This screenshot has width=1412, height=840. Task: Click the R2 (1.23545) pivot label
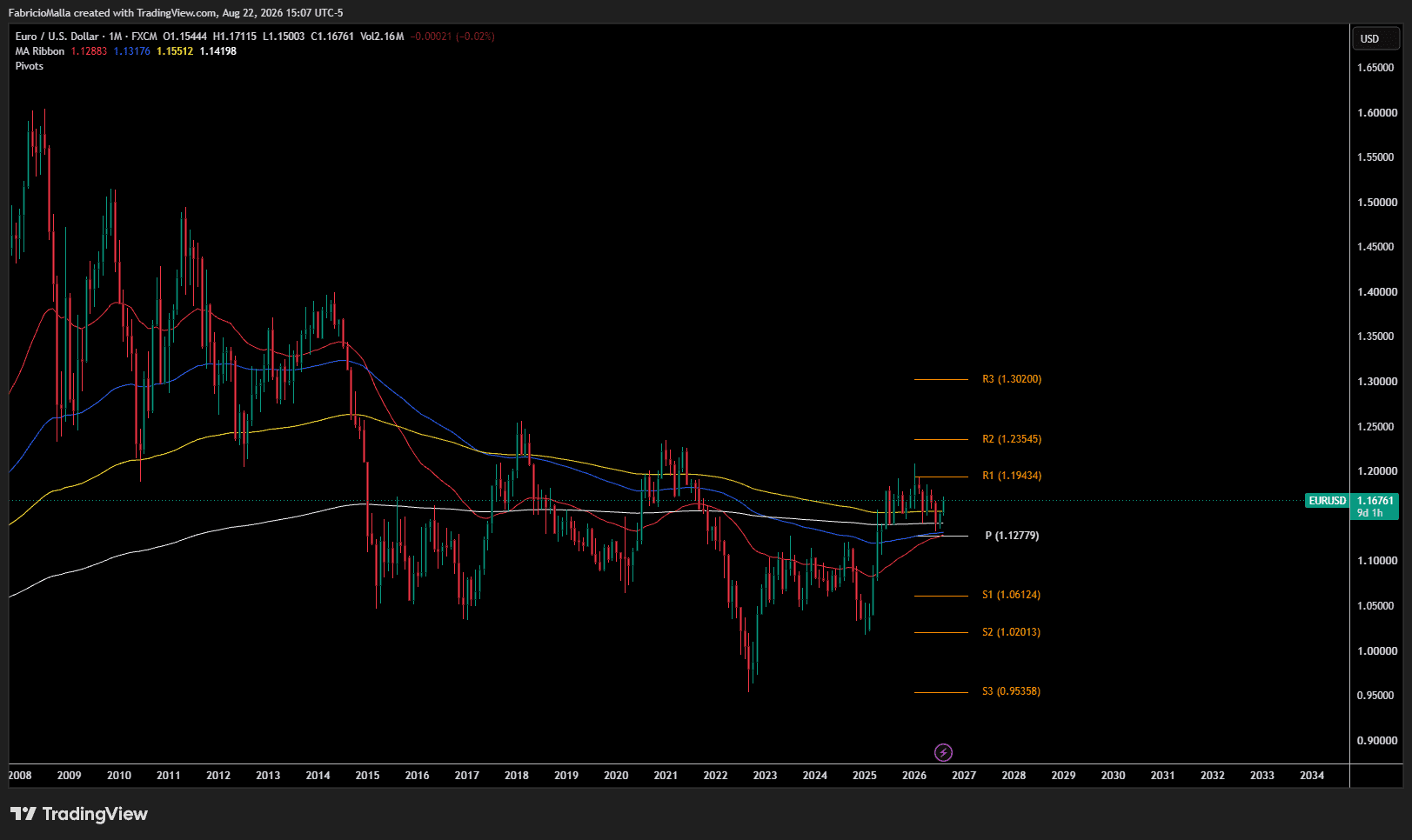[x=1012, y=439]
